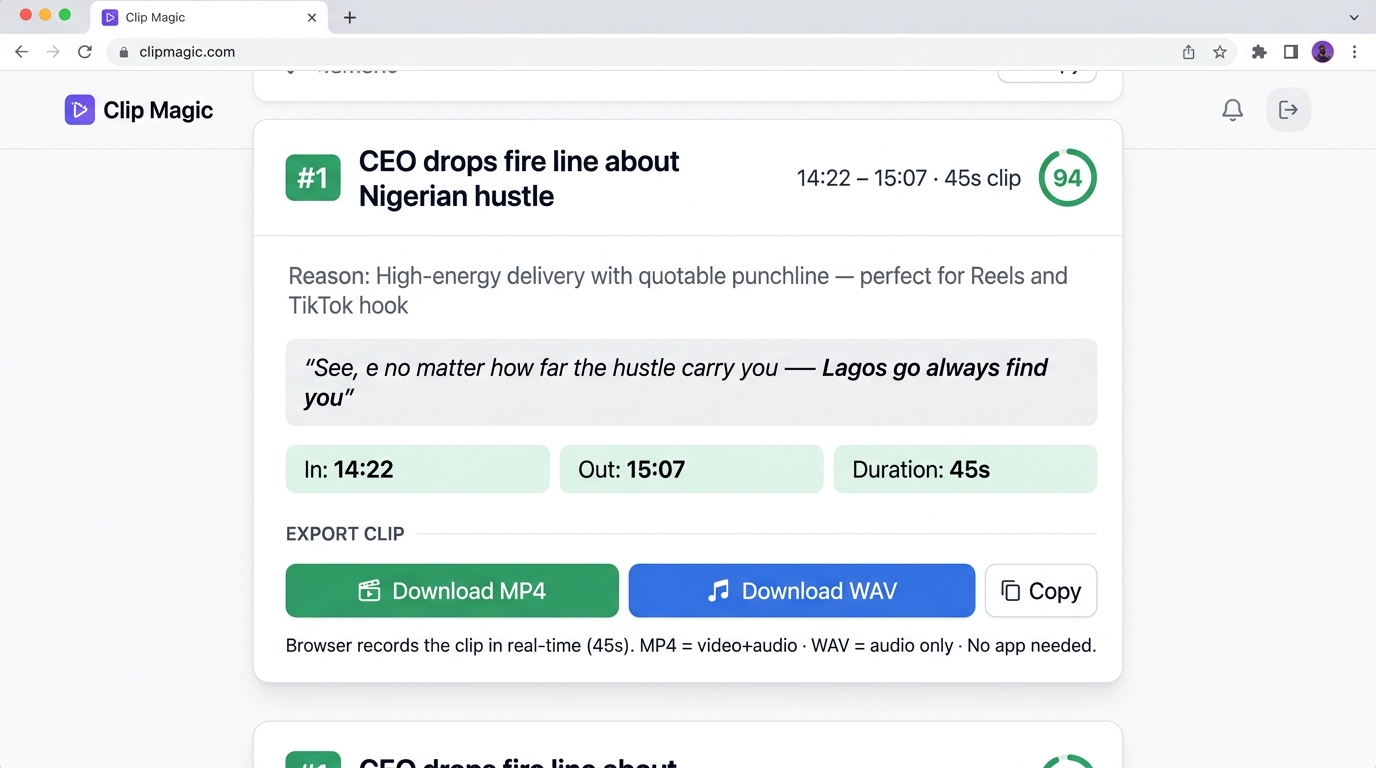Reload the clipmagic.com page
The image size is (1376, 768).
85,52
